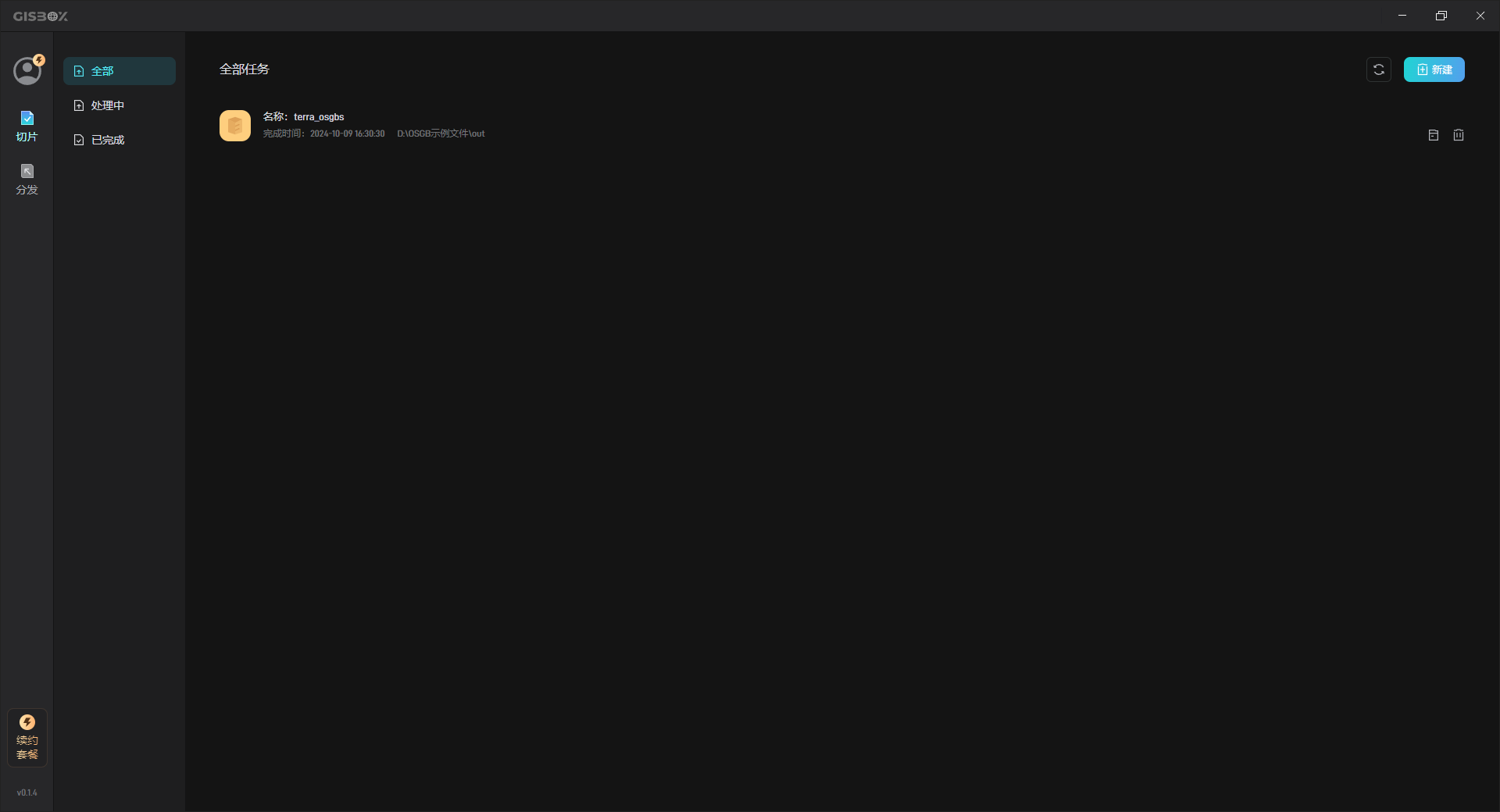The height and width of the screenshot is (812, 1500).
Task: Click the 全部任务 heading
Action: pyautogui.click(x=245, y=69)
